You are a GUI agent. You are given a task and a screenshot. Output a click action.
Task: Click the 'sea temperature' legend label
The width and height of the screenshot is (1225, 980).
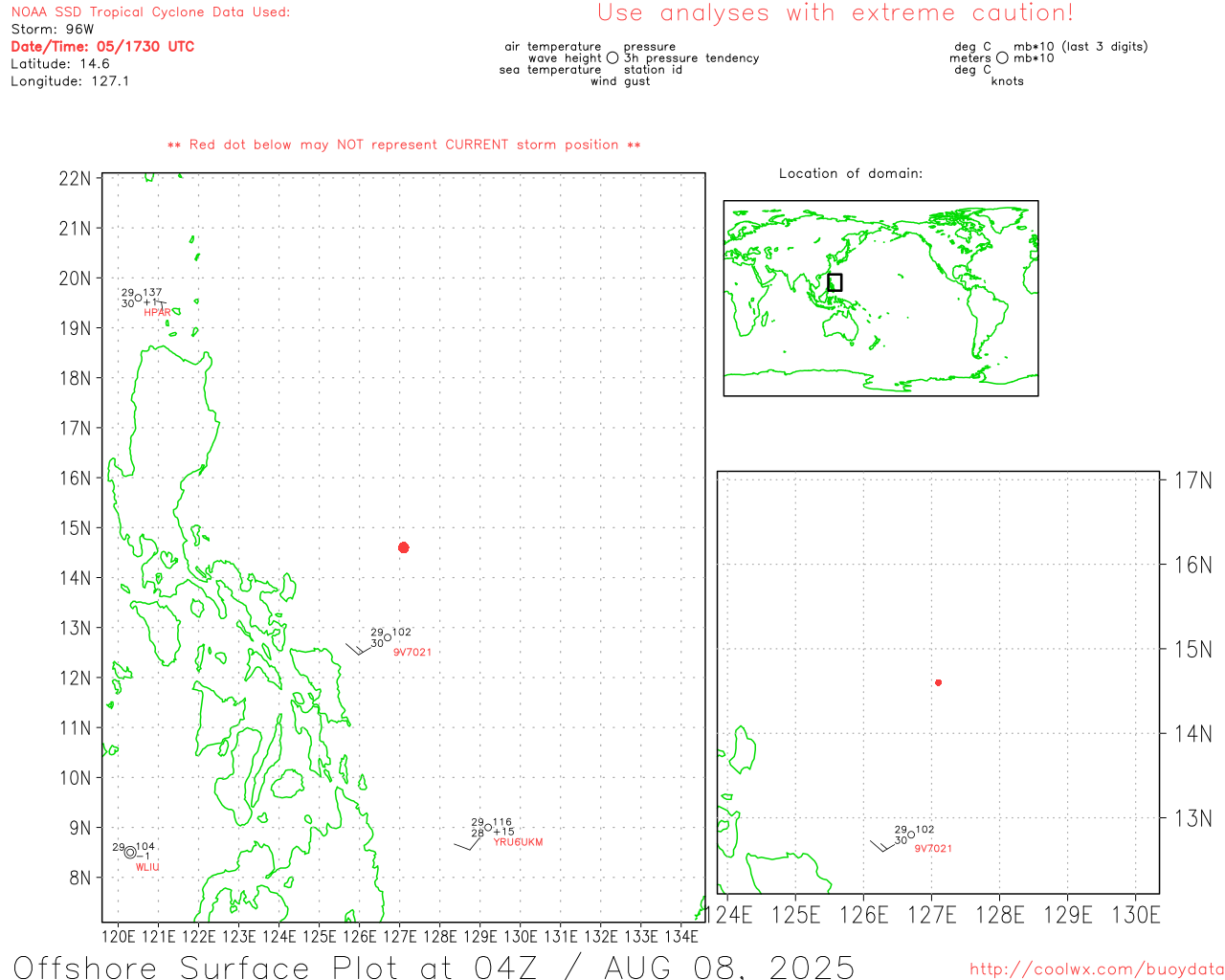(x=550, y=70)
